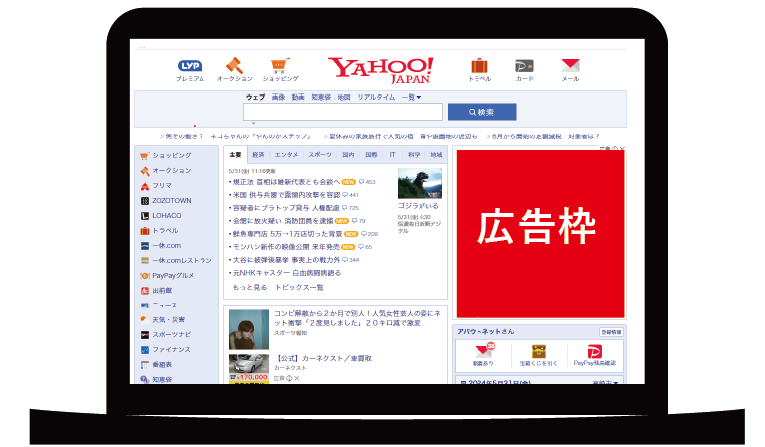This screenshot has height=447, width=765.
Task: Open the コンビ解散 article thumbnail photo
Action: click(249, 329)
